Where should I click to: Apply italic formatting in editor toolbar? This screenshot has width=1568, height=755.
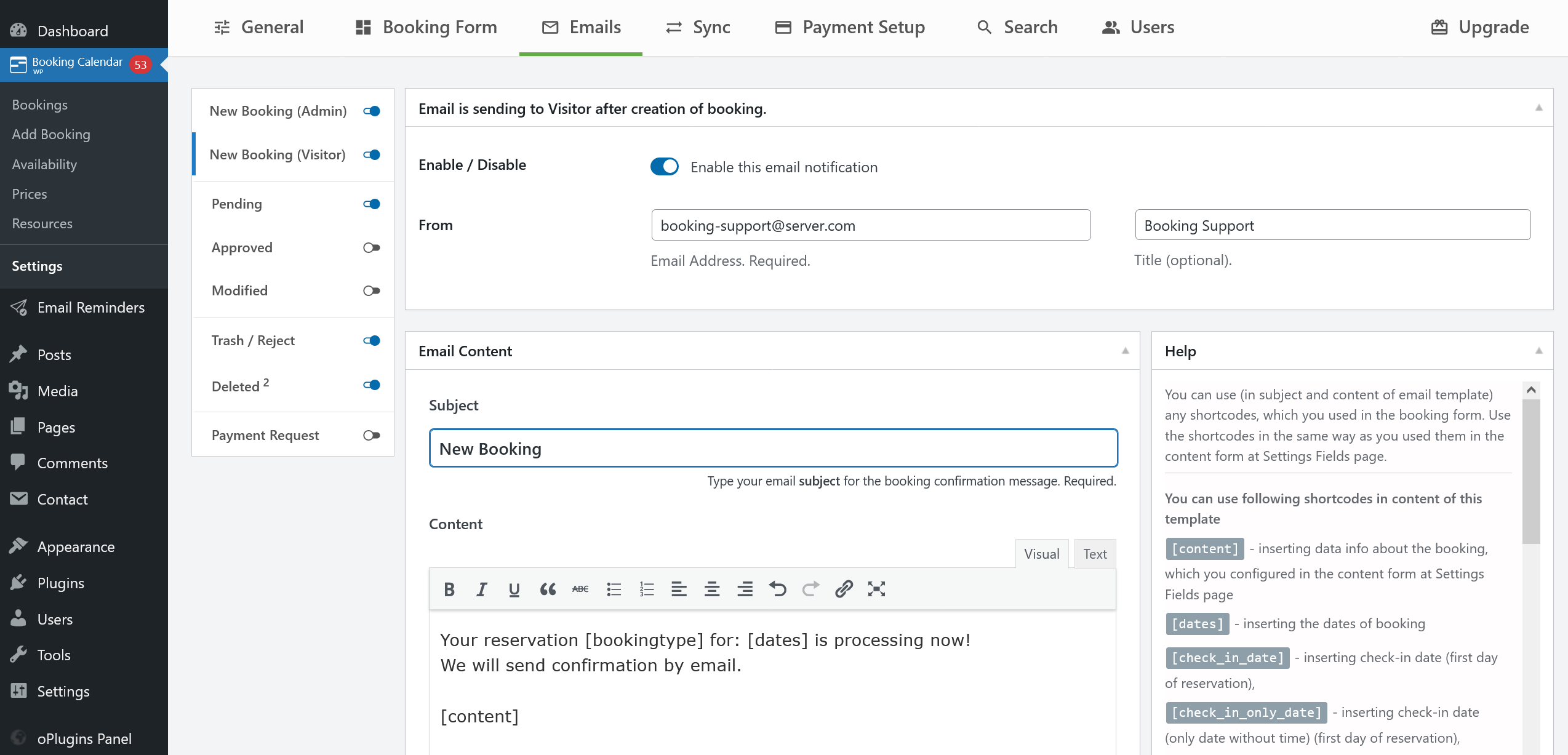(482, 589)
